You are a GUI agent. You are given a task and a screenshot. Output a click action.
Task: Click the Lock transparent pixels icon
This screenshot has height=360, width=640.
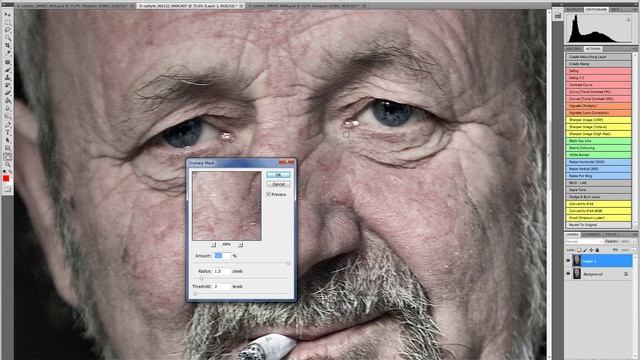579,250
